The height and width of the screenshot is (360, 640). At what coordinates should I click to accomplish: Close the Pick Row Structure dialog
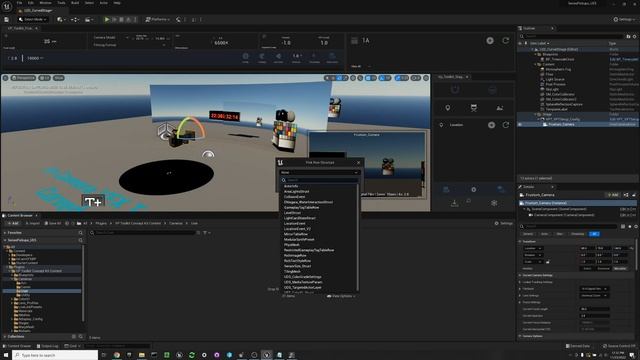[x=359, y=162]
